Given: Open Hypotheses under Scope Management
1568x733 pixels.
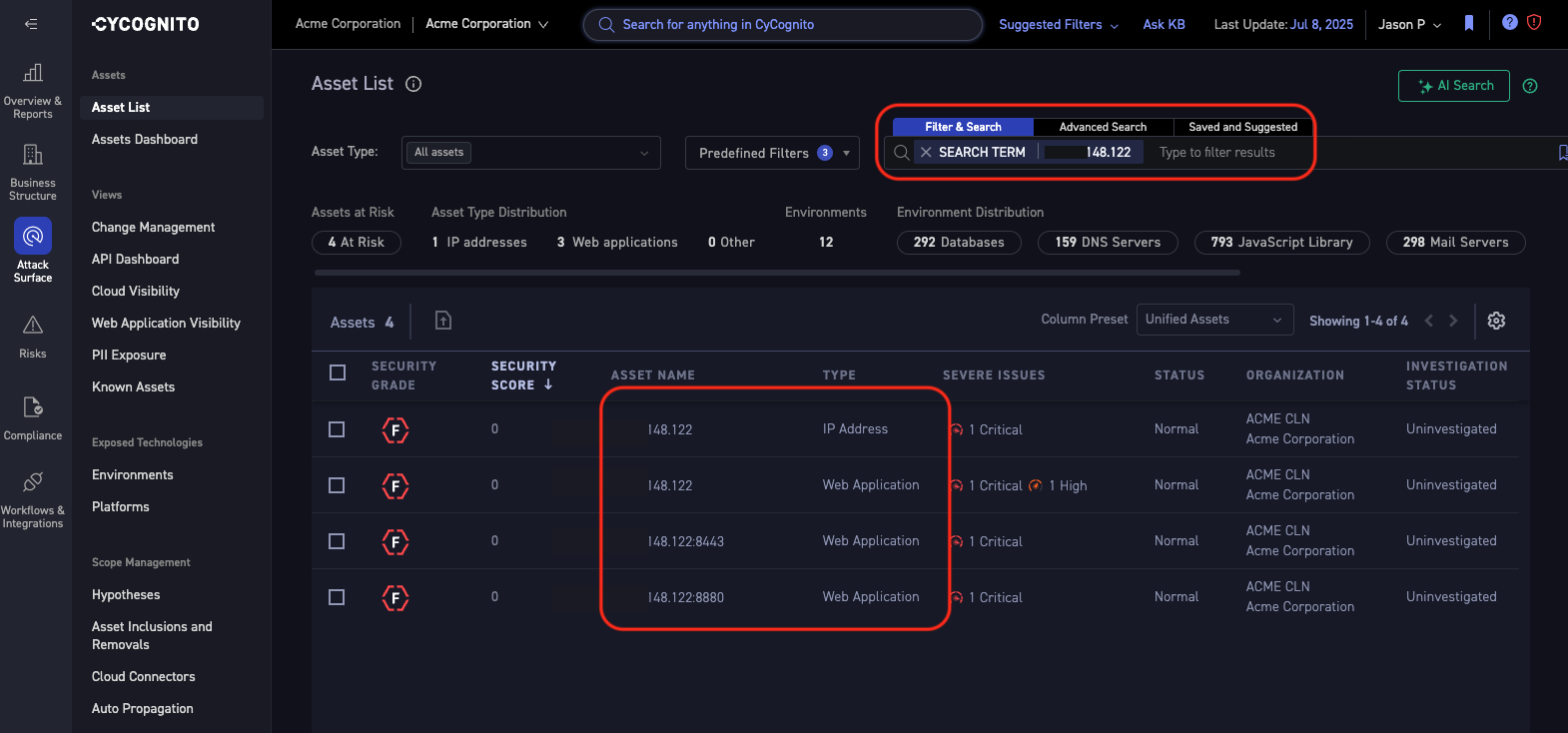Looking at the screenshot, I should point(126,595).
